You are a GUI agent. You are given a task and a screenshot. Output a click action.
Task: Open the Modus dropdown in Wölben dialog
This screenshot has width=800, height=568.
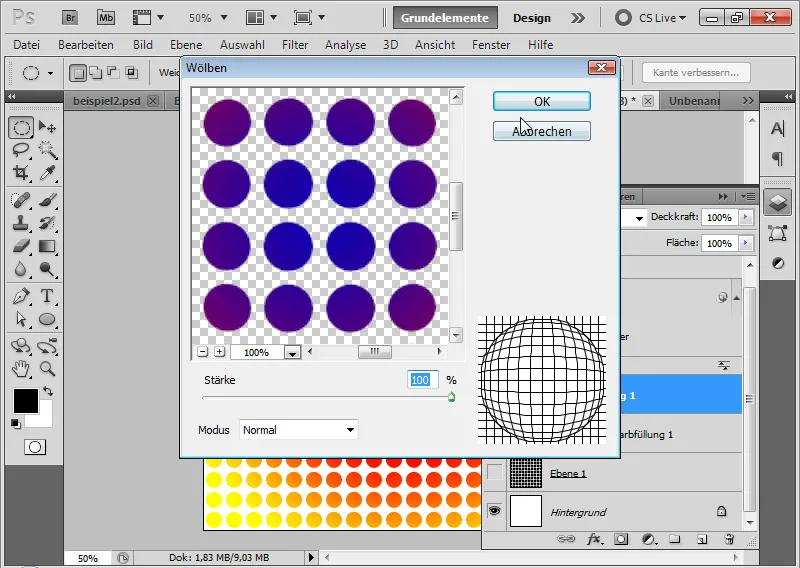point(298,430)
